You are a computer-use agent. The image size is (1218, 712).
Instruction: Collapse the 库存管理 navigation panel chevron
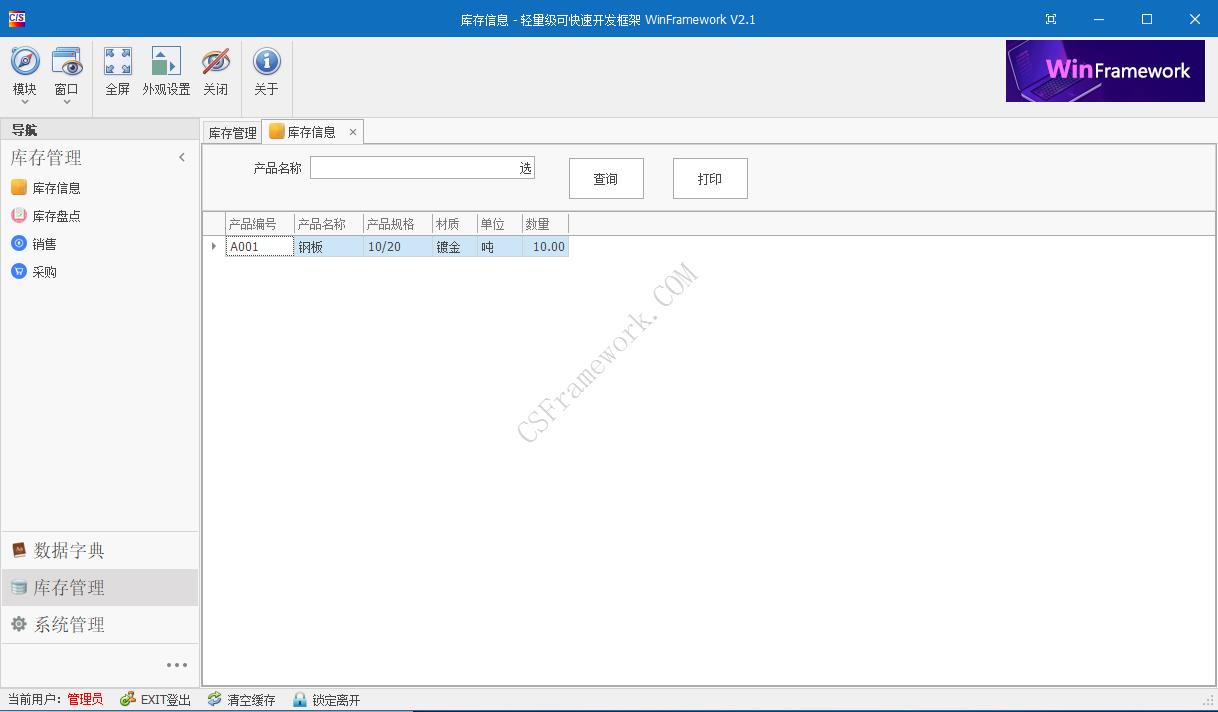[x=182, y=157]
